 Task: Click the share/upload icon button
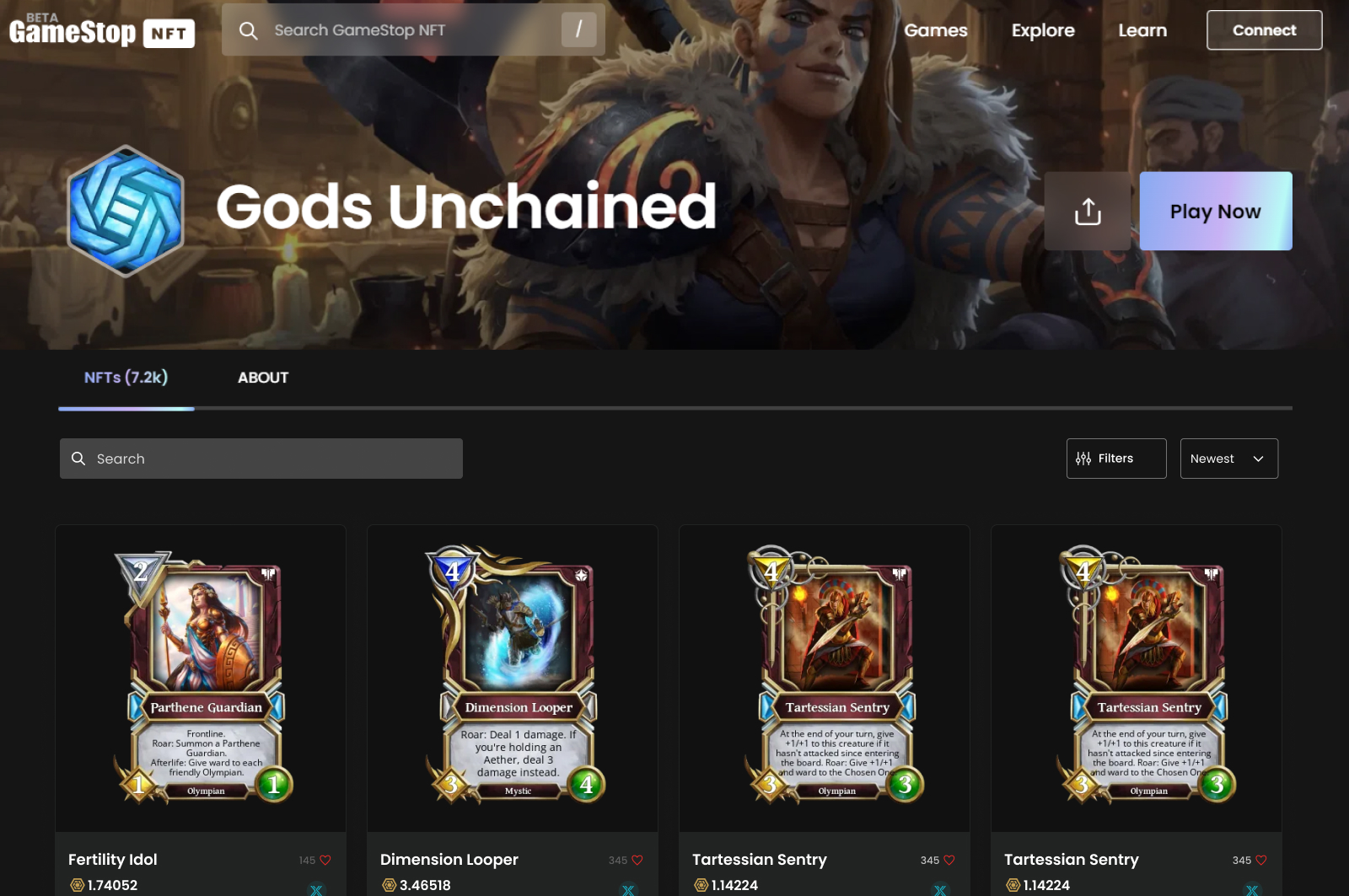(1088, 212)
